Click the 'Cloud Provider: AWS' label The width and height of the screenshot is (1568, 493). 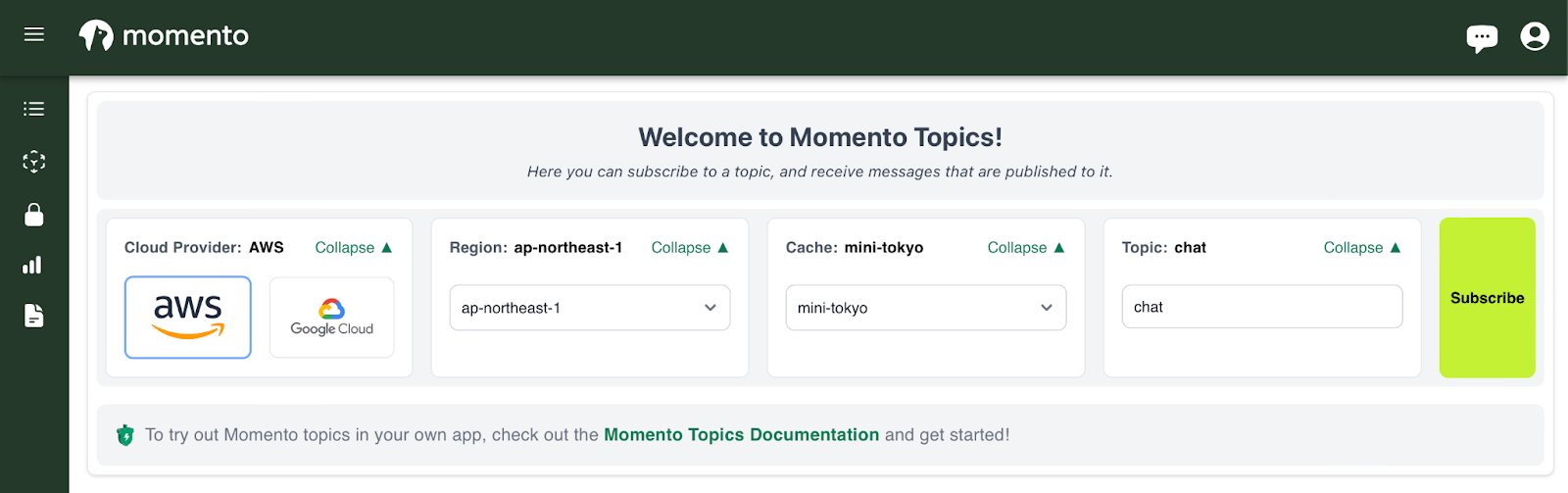click(204, 248)
